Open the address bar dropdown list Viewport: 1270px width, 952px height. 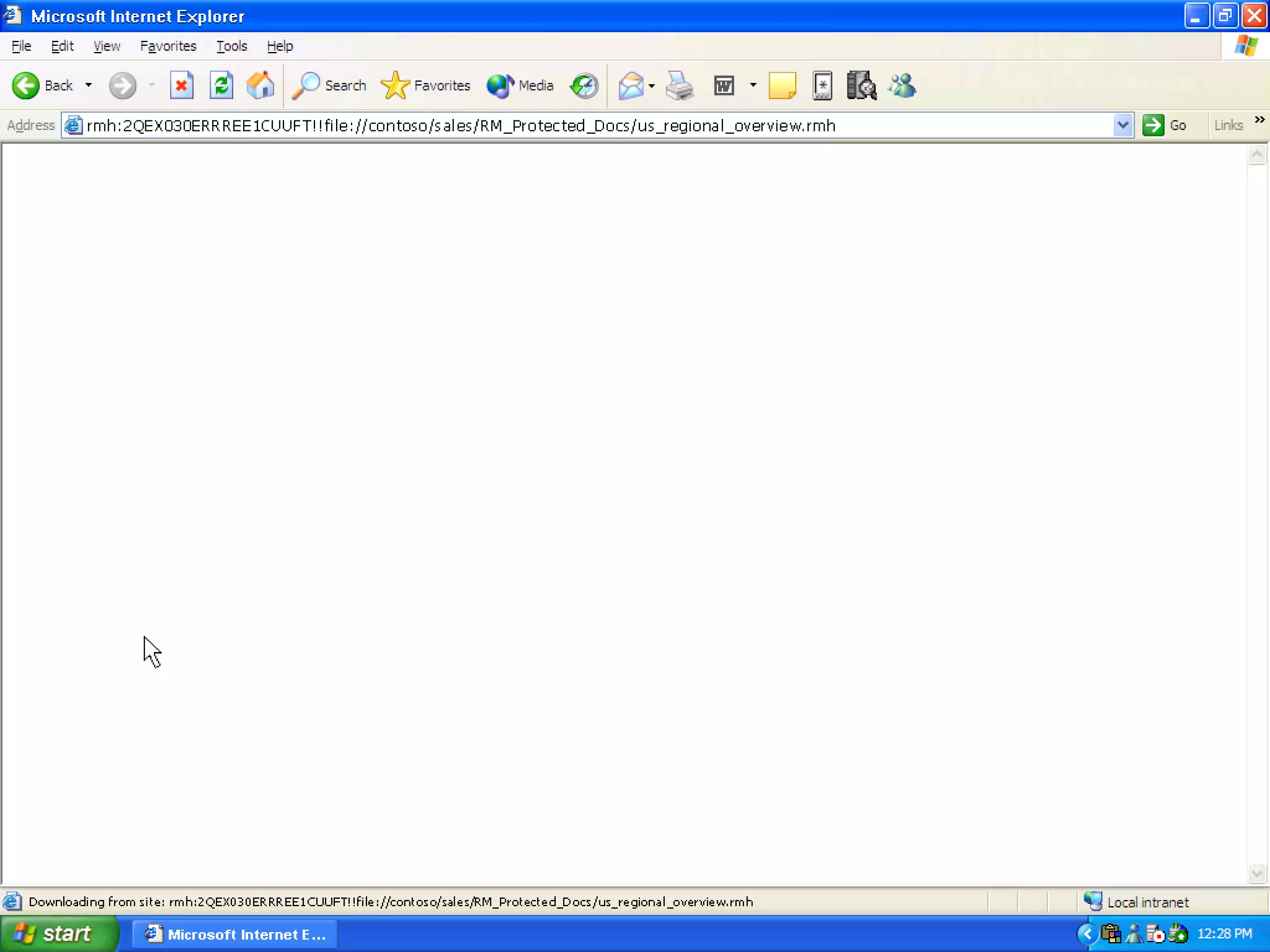pyautogui.click(x=1122, y=125)
